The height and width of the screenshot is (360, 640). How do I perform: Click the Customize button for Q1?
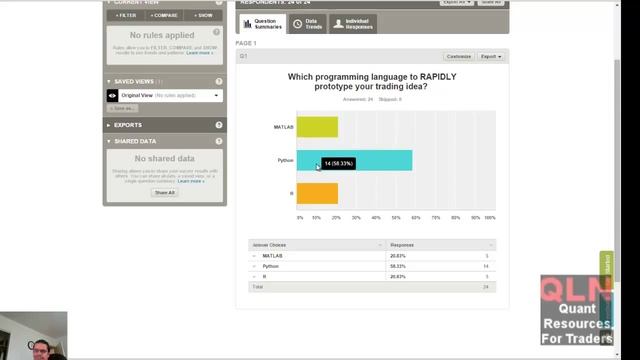point(459,56)
